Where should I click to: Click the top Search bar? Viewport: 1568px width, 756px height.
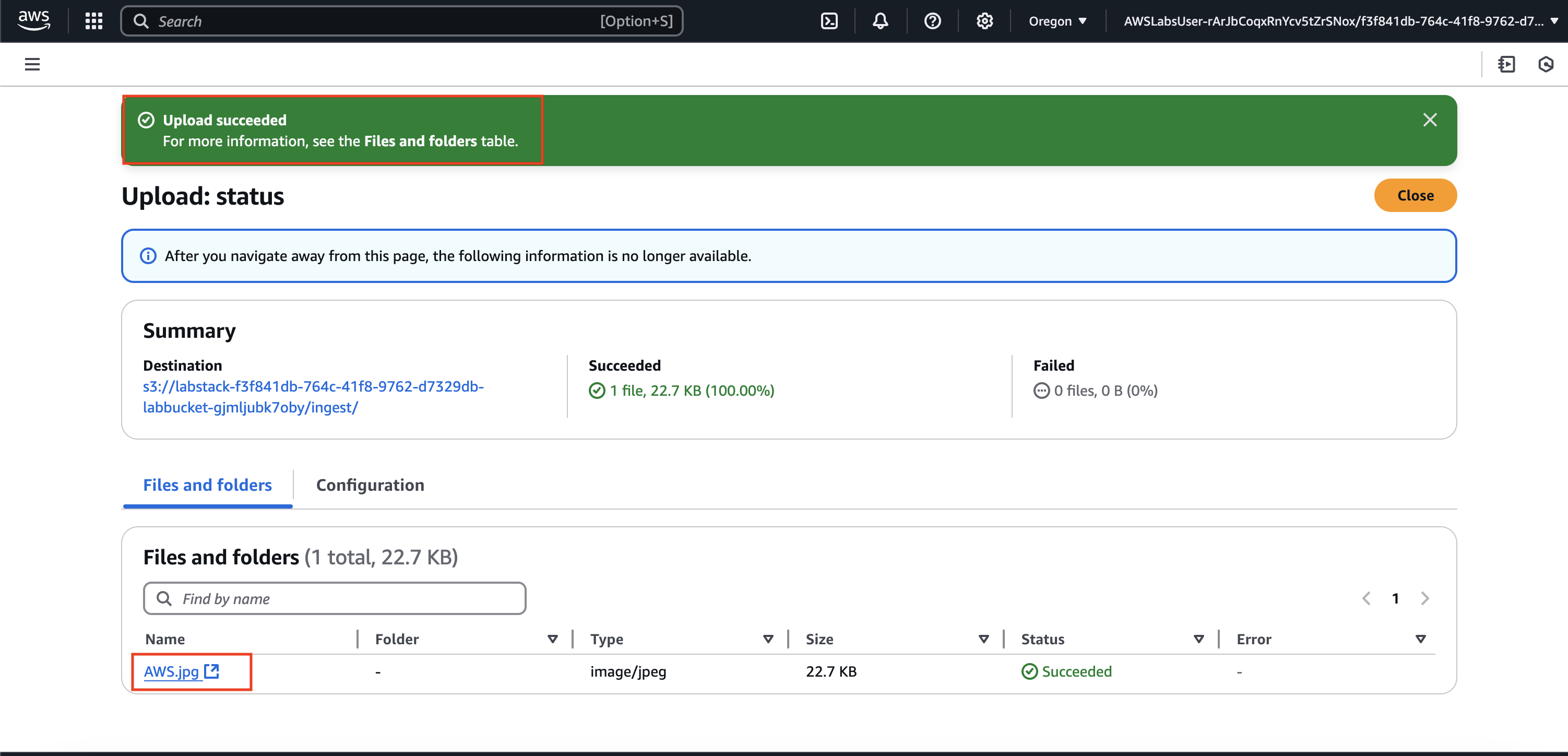pyautogui.click(x=402, y=21)
